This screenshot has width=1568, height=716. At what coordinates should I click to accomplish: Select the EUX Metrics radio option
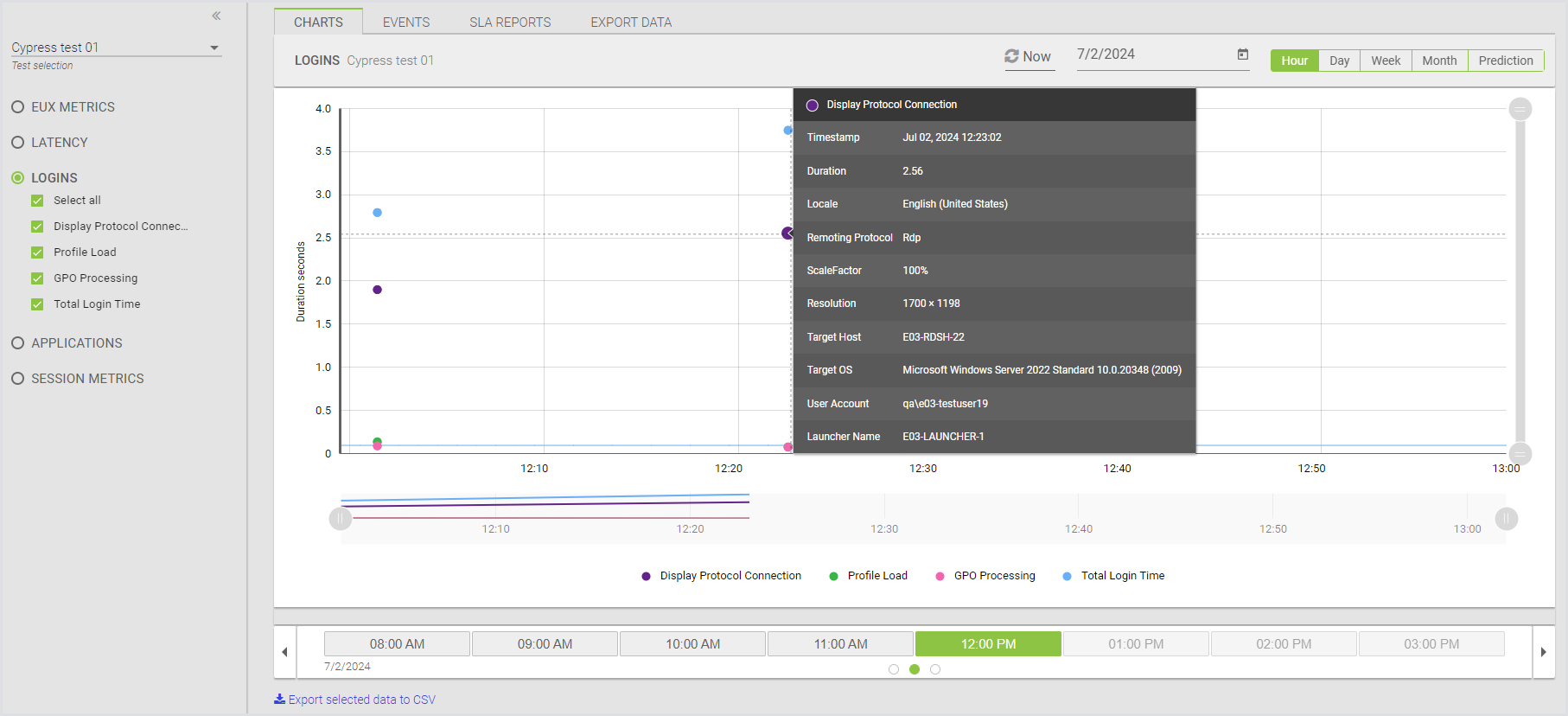17,107
